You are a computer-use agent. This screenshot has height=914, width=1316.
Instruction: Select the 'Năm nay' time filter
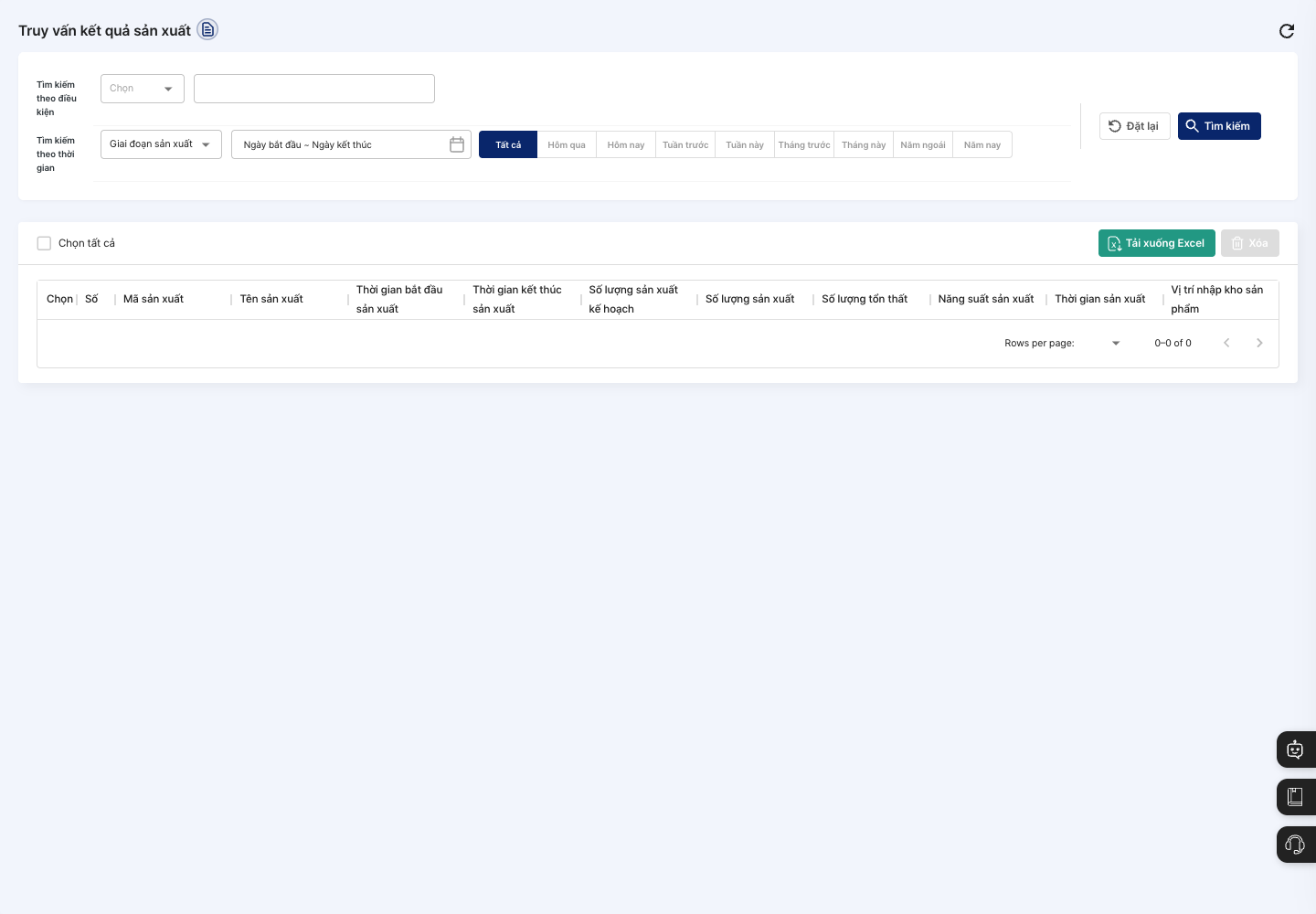tap(982, 144)
